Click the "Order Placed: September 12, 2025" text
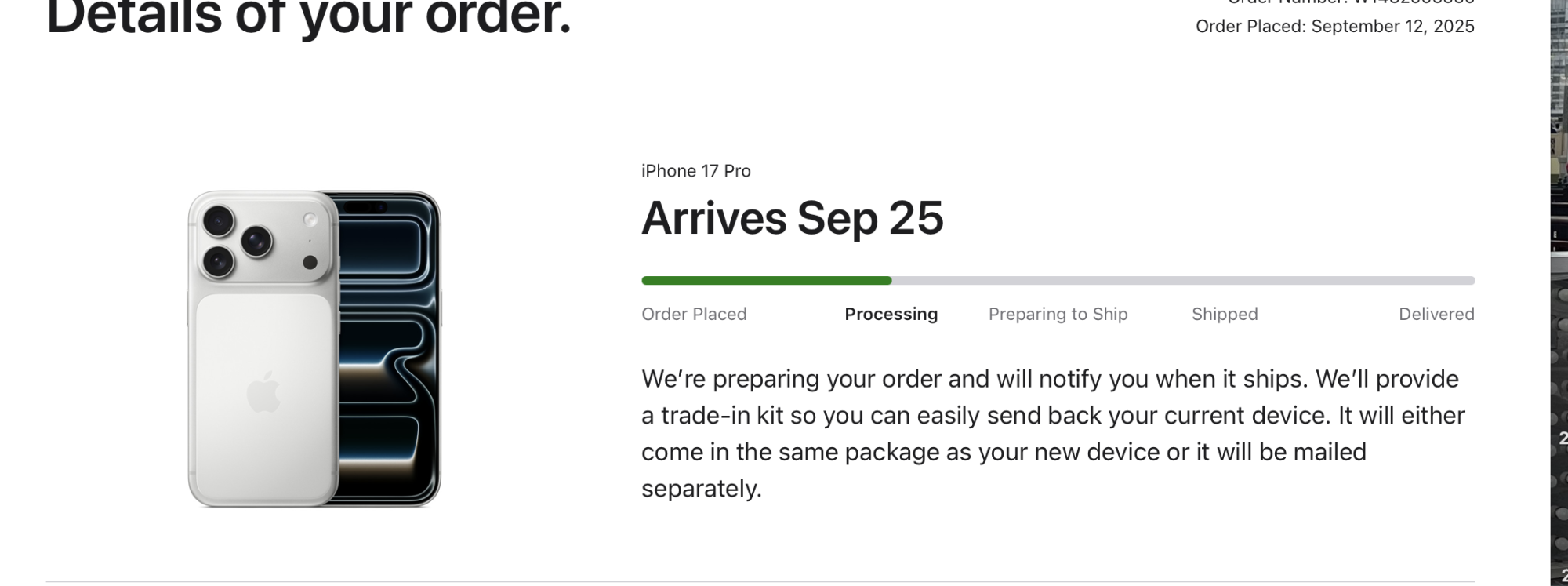This screenshot has height=586, width=1568. tap(1334, 27)
